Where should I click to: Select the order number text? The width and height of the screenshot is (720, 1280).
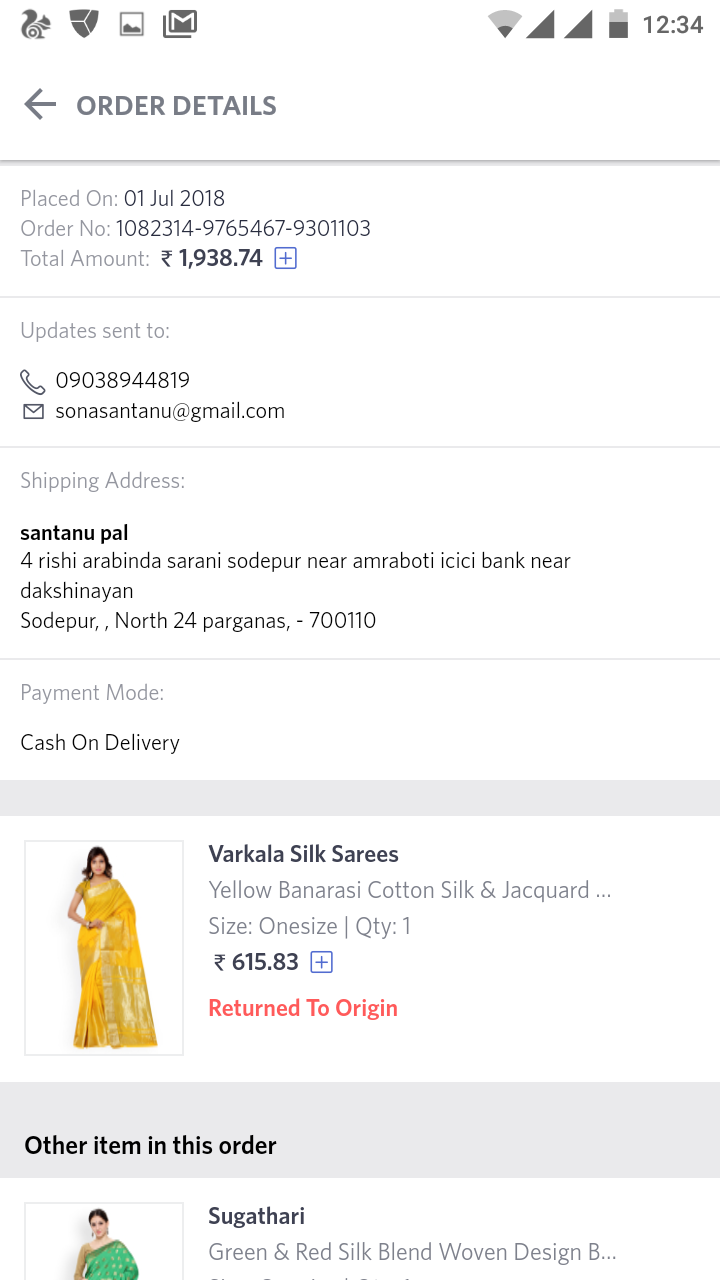click(243, 228)
